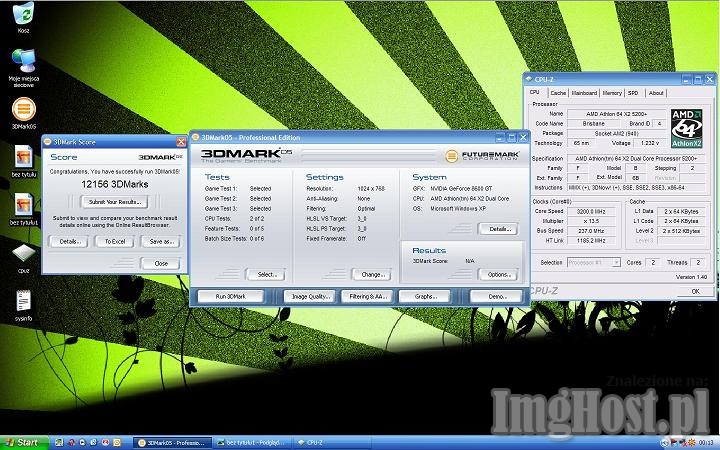Click the '3200.0 MHz' Core Speed value

(592, 211)
